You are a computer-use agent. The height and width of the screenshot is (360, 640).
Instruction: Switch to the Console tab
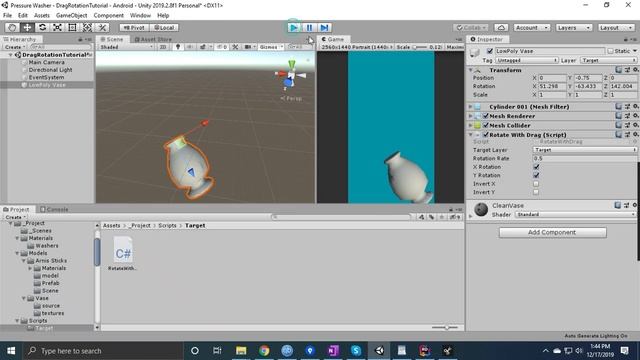(54, 209)
